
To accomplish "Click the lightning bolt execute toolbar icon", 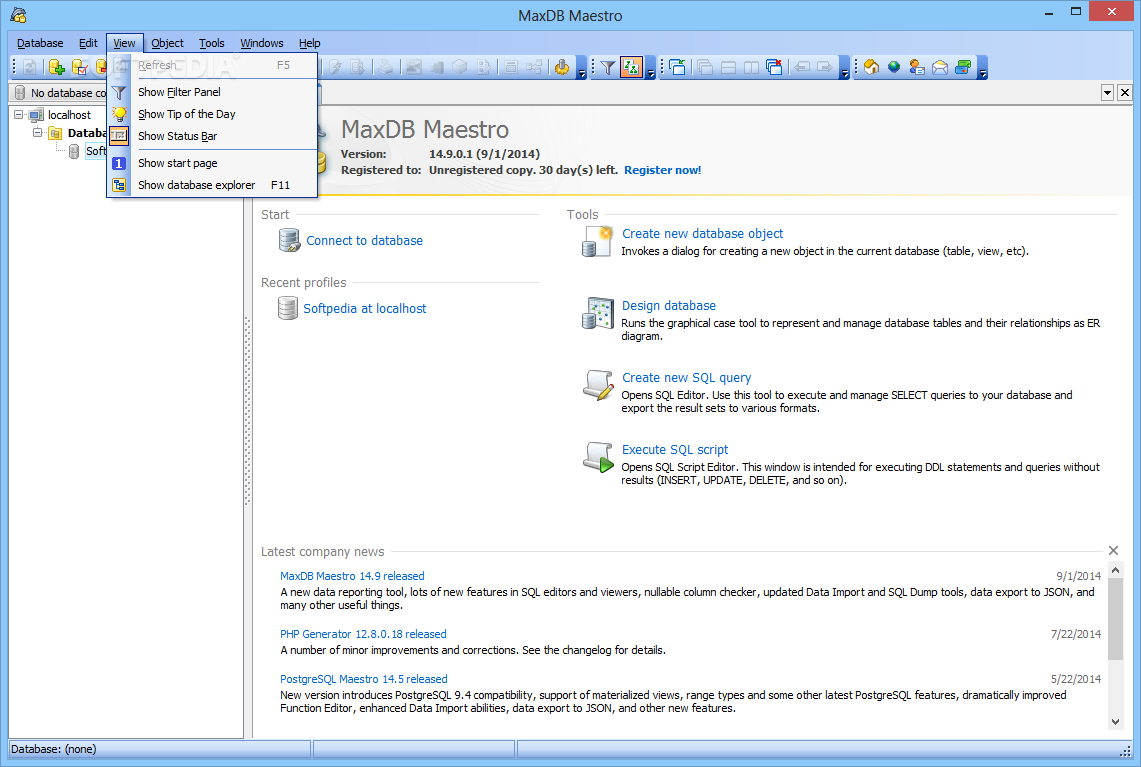I will pyautogui.click(x=335, y=68).
